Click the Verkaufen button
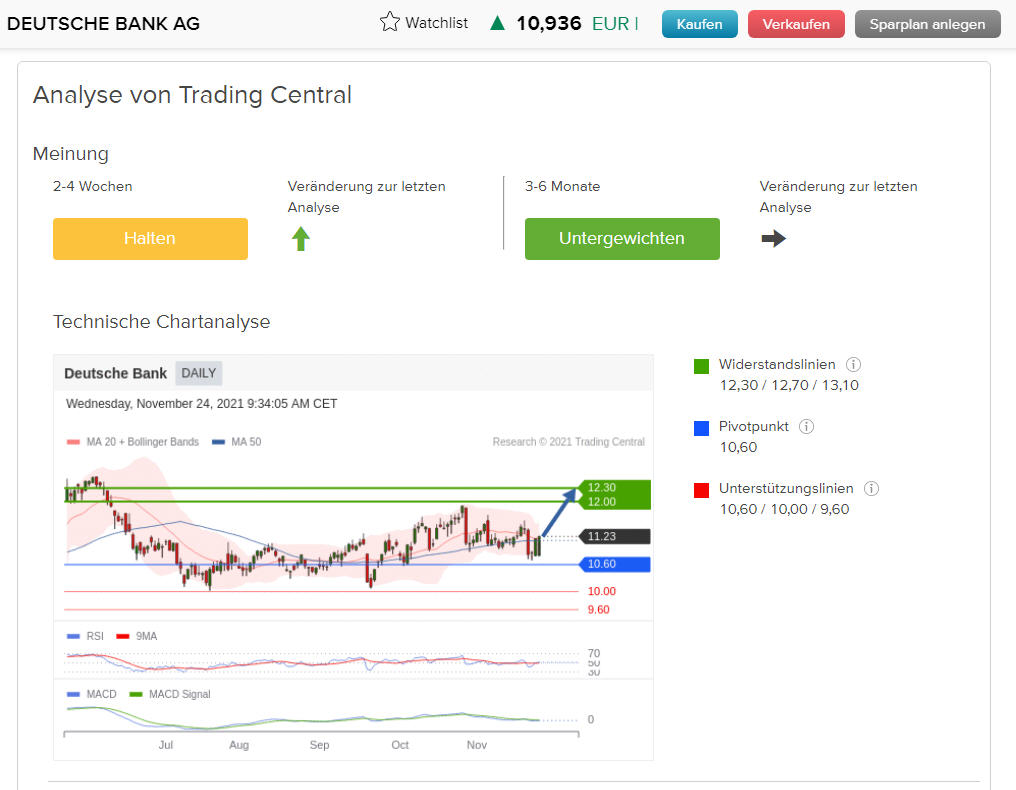The width and height of the screenshot is (1016, 790). click(796, 24)
